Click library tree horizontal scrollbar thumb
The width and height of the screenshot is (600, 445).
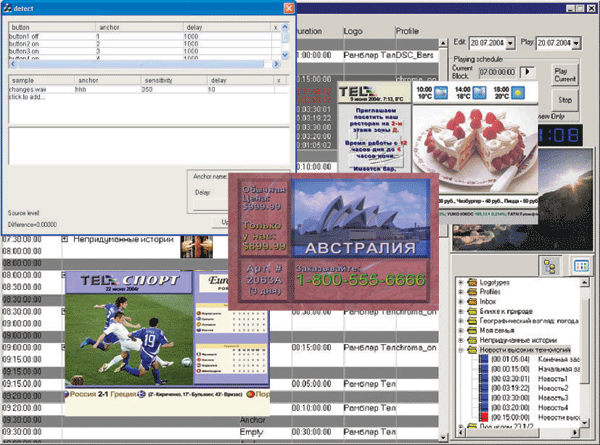502,432
